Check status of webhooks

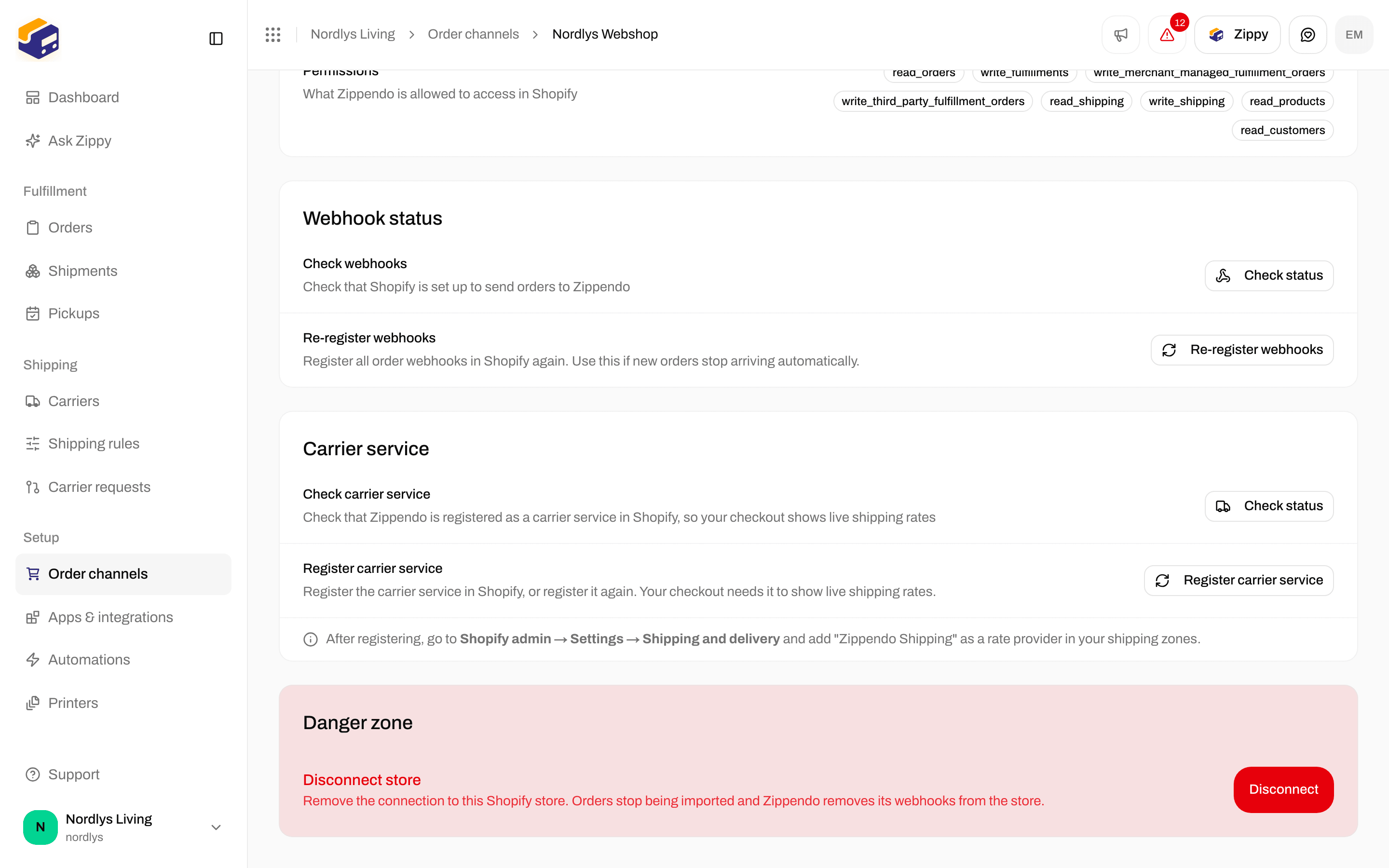click(x=1269, y=275)
